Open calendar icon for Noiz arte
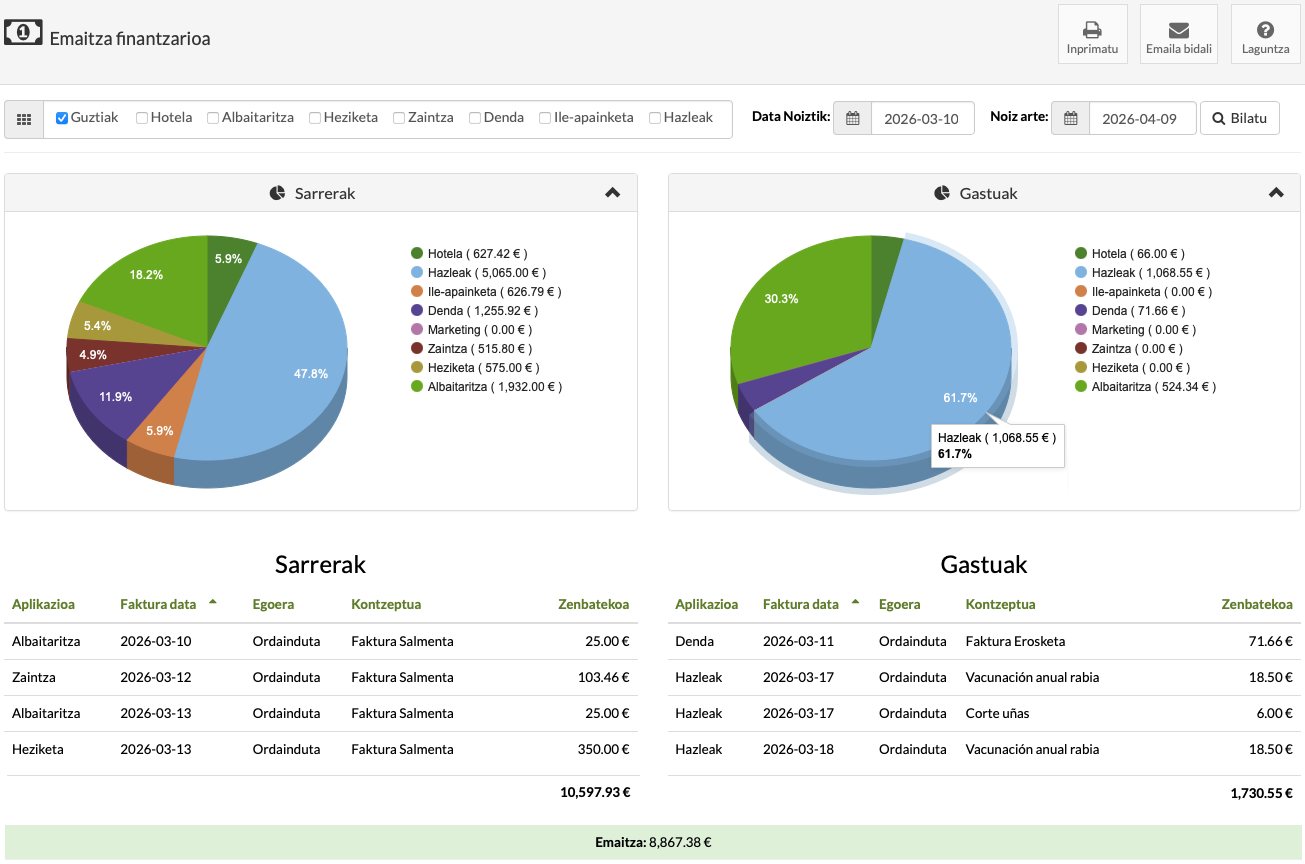The height and width of the screenshot is (864, 1305). click(1070, 118)
